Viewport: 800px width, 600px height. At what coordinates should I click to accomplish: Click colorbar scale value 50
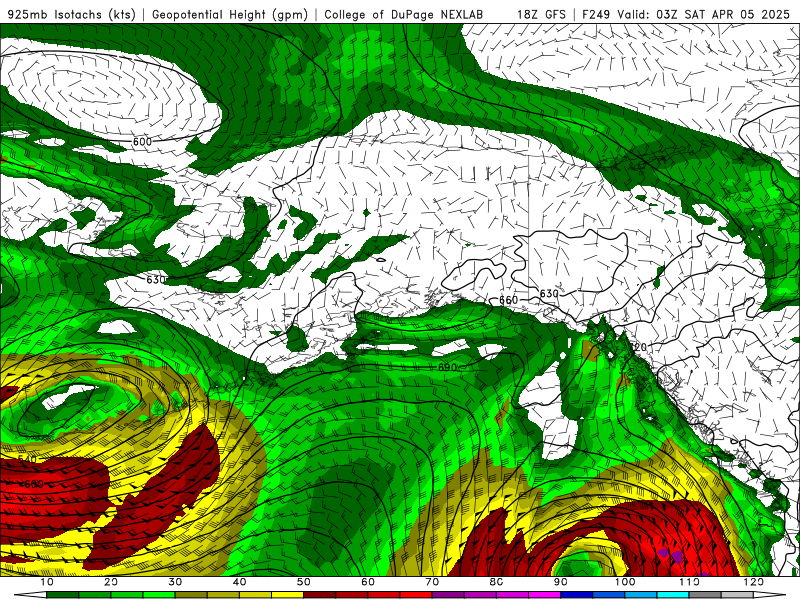304,582
